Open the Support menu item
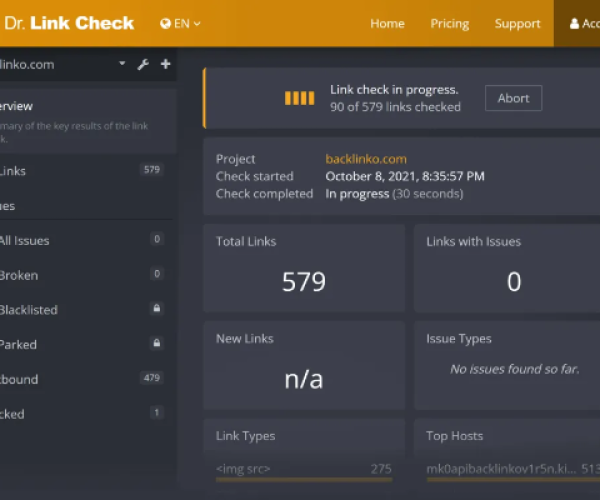The image size is (600, 500). [517, 24]
